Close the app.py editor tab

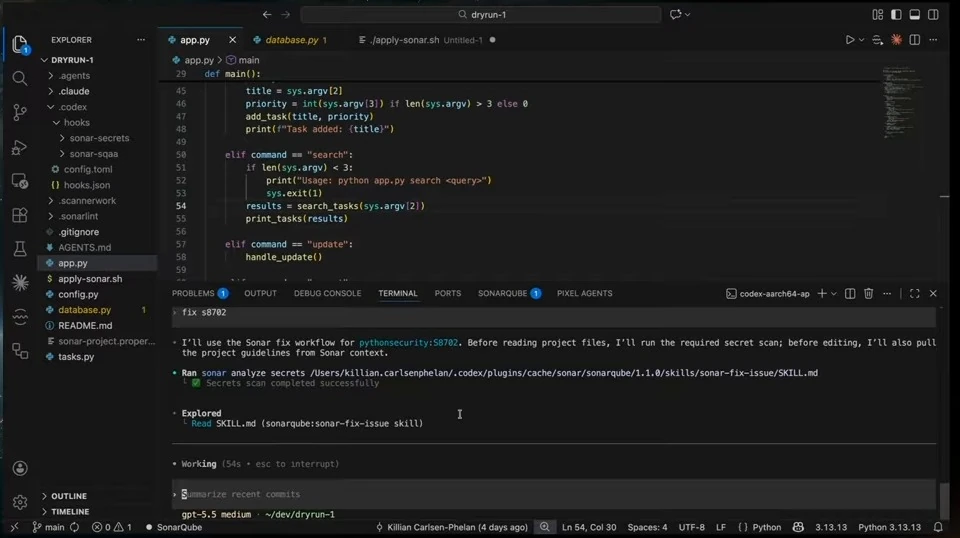pos(232,40)
